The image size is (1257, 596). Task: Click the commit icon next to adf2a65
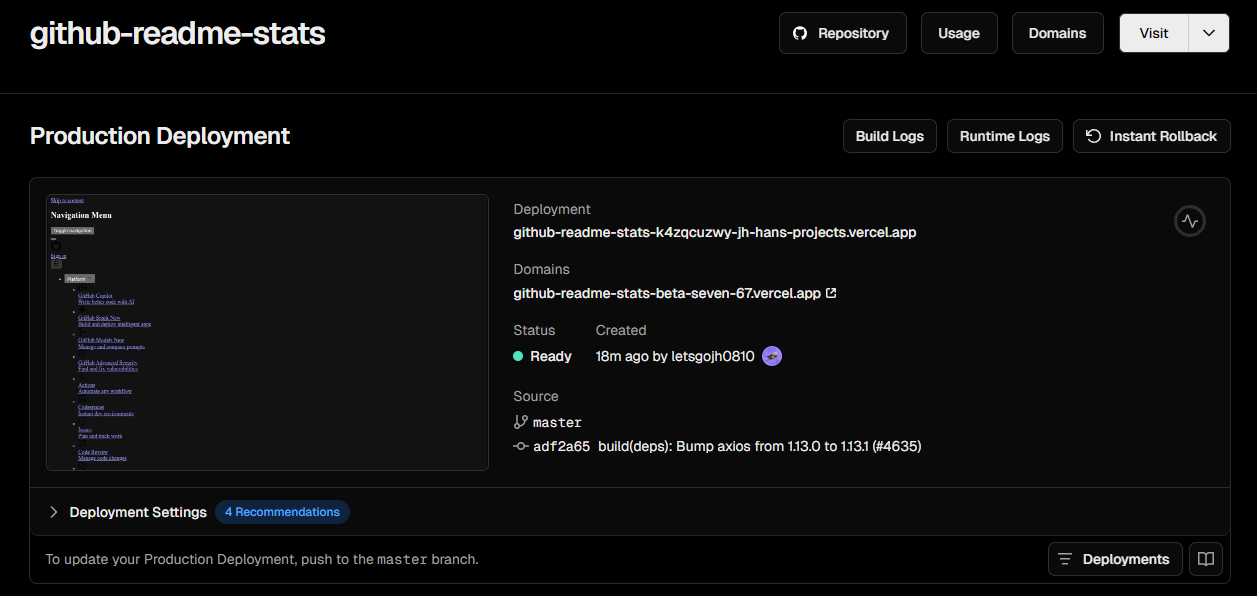[520, 446]
